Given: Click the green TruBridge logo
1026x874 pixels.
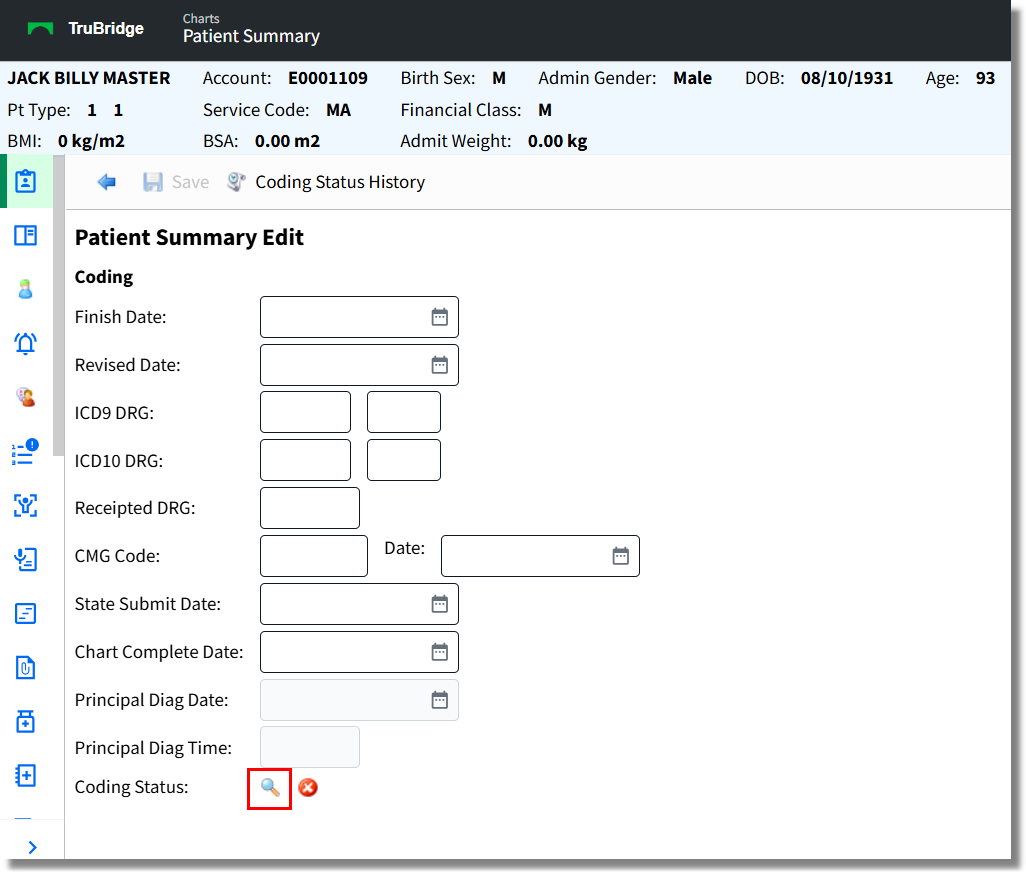Looking at the screenshot, I should tap(41, 29).
